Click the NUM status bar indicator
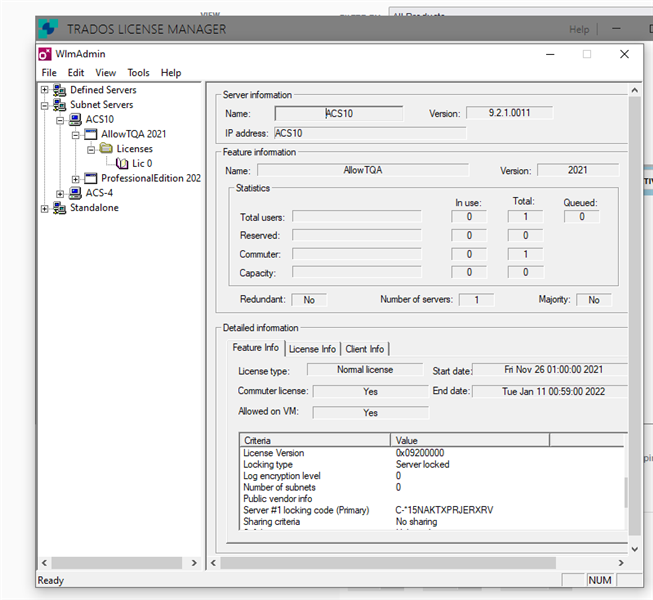Image resolution: width=653 pixels, height=600 pixels. [600, 580]
